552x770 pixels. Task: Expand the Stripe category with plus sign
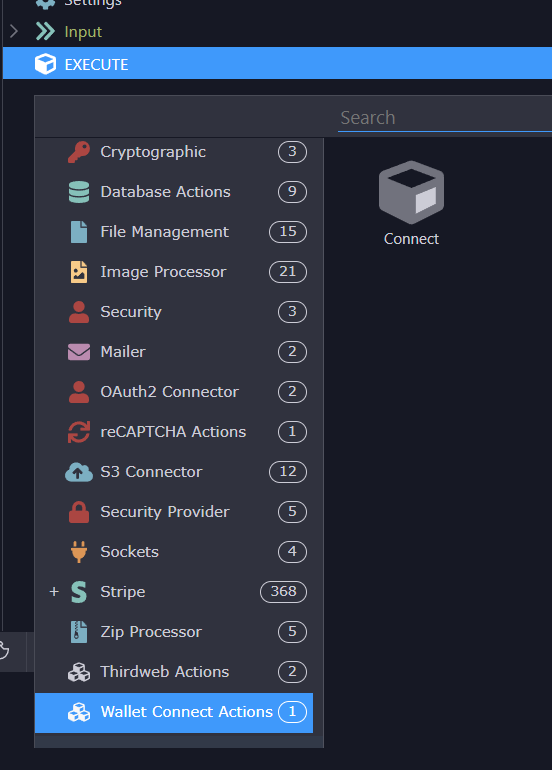[54, 591]
